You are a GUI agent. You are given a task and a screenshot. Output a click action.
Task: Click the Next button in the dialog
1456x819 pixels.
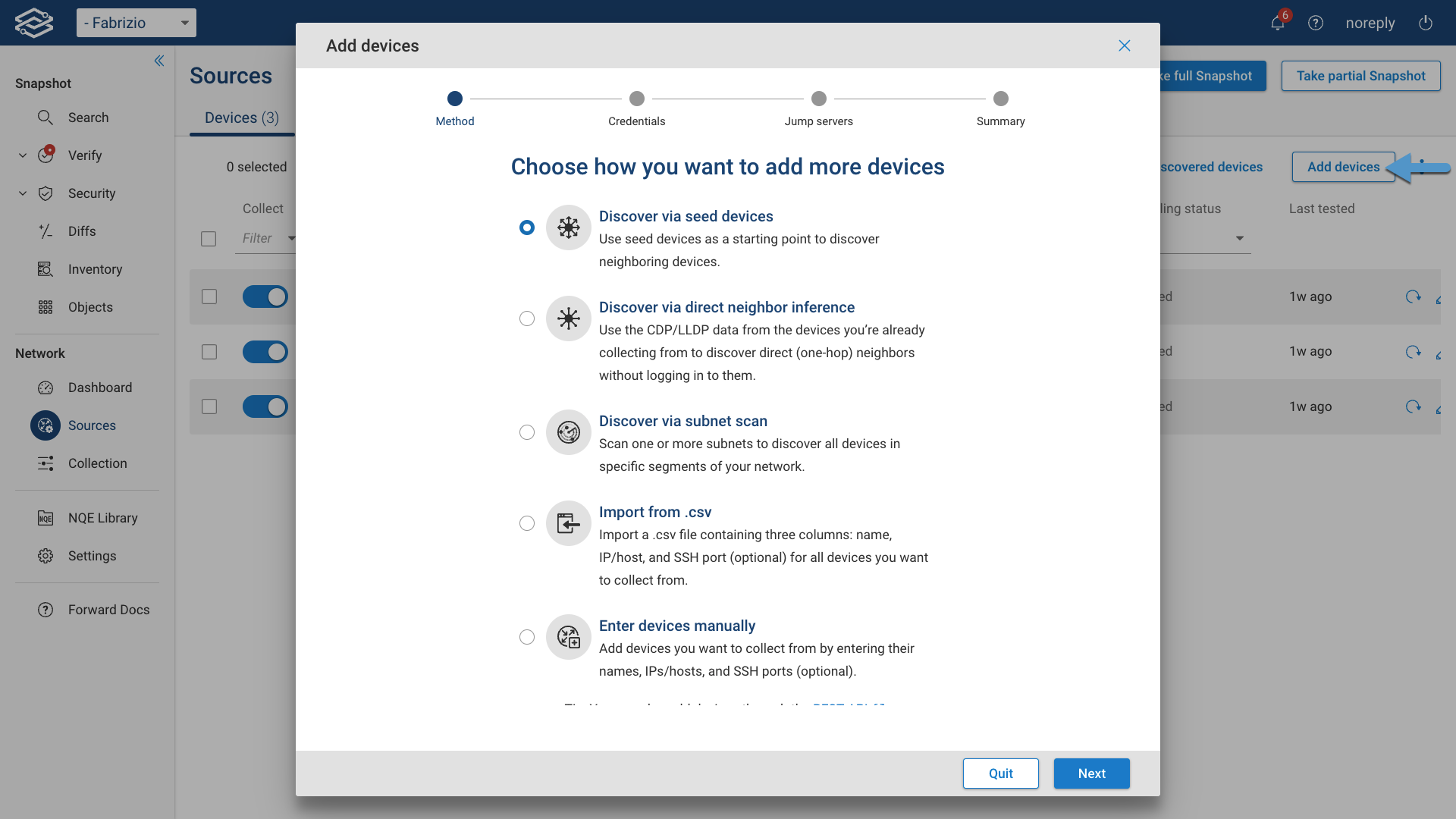pos(1091,773)
